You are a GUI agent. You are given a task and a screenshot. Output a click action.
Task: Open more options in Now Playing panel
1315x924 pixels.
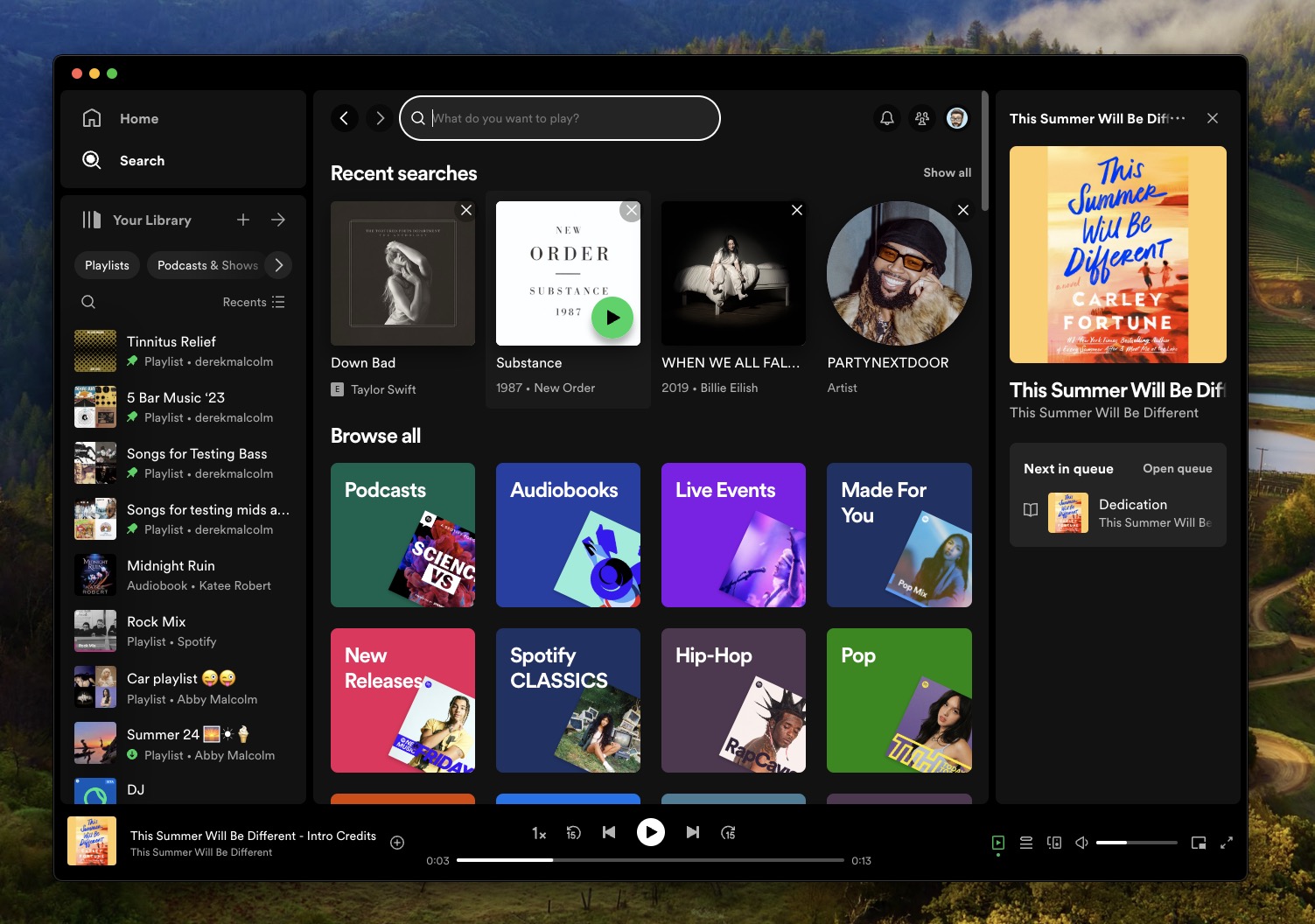click(1178, 118)
